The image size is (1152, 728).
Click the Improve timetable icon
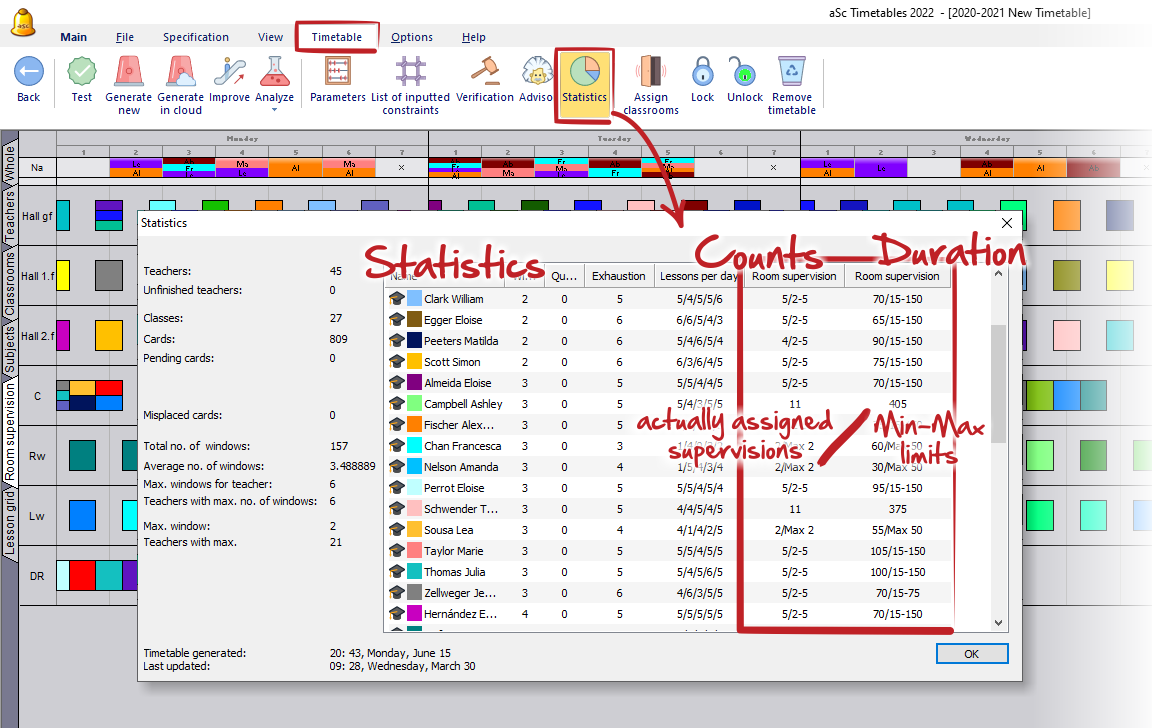[x=229, y=72]
